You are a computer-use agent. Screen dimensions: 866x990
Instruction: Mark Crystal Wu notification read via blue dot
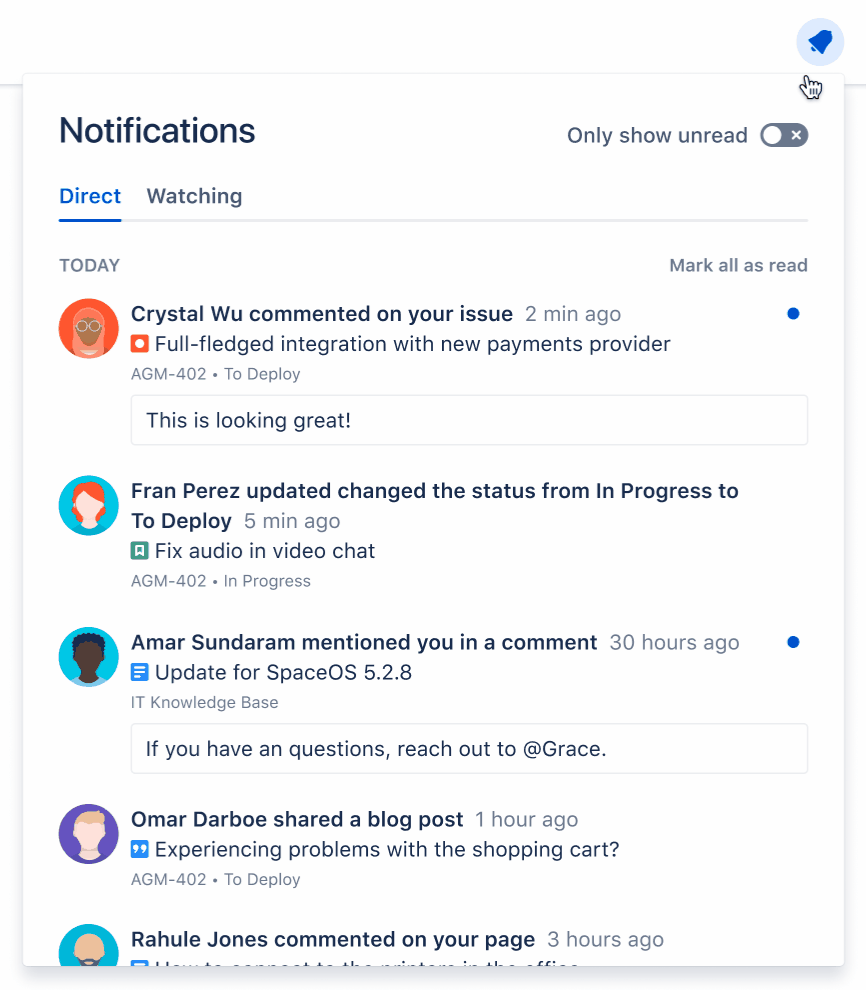793,314
